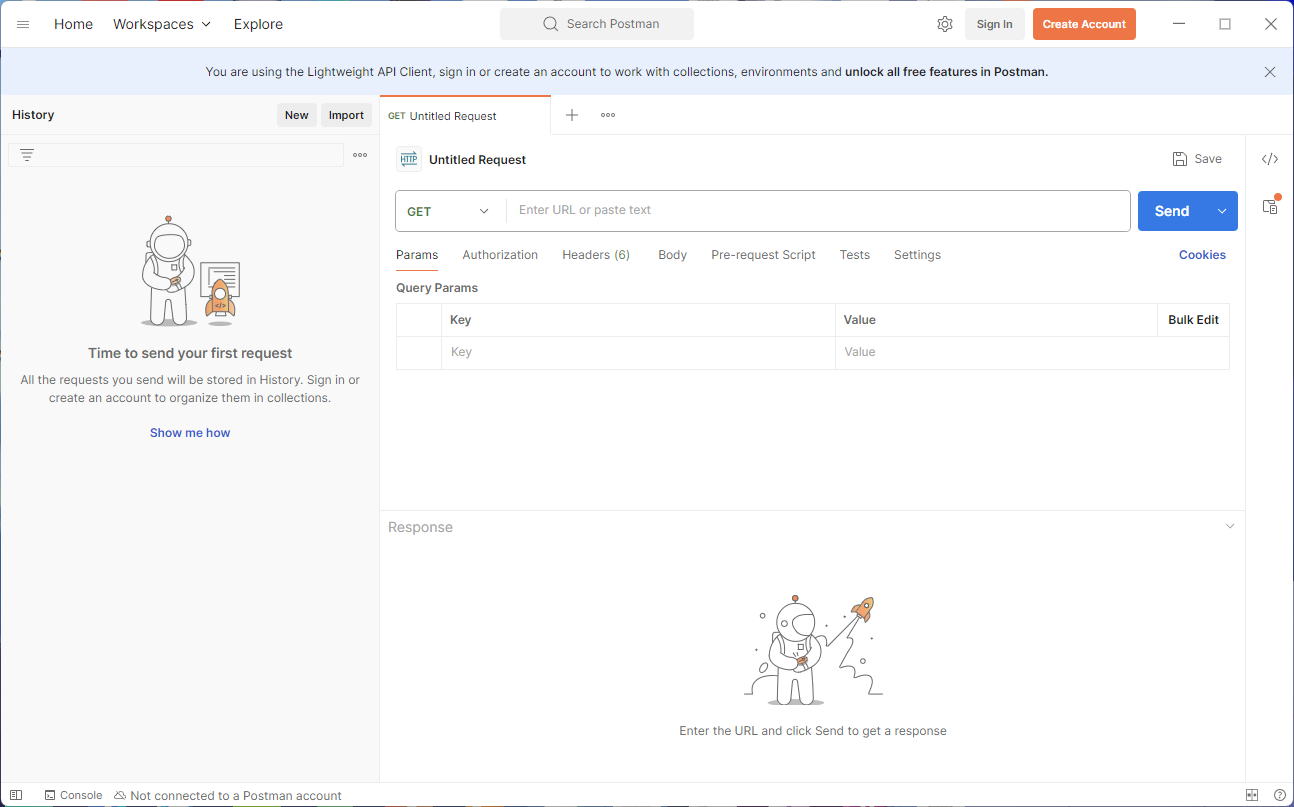
Task: Switch to the Headers (6) tab
Action: click(x=596, y=255)
